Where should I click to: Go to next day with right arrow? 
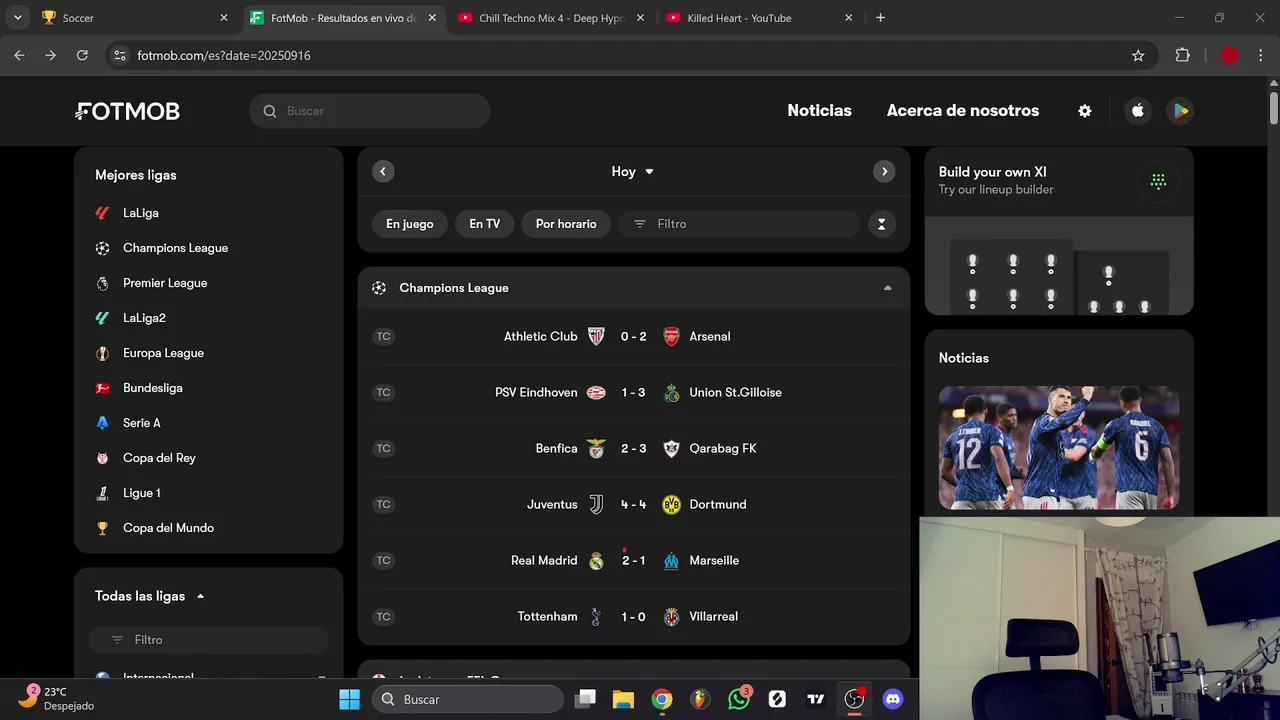tap(884, 171)
